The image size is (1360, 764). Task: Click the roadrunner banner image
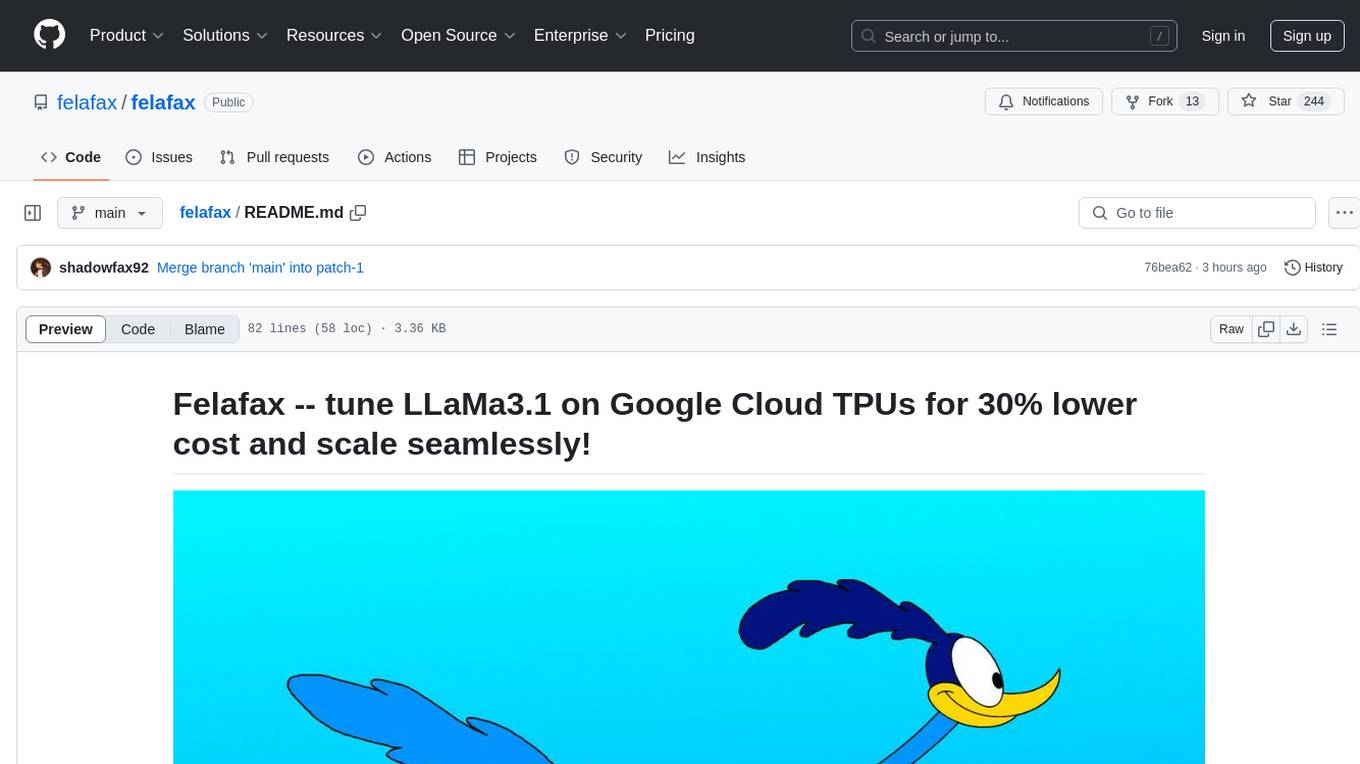(689, 627)
